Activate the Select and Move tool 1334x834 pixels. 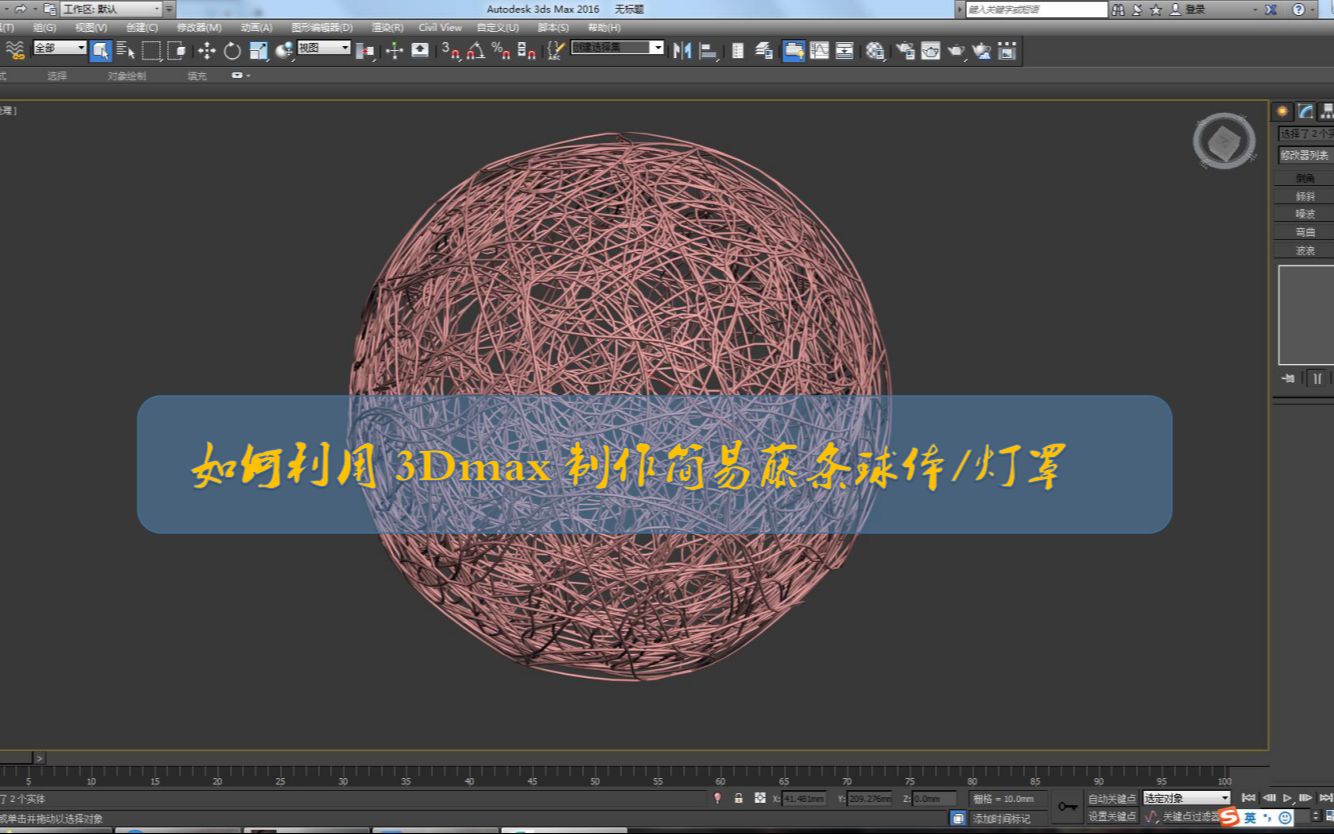[207, 51]
